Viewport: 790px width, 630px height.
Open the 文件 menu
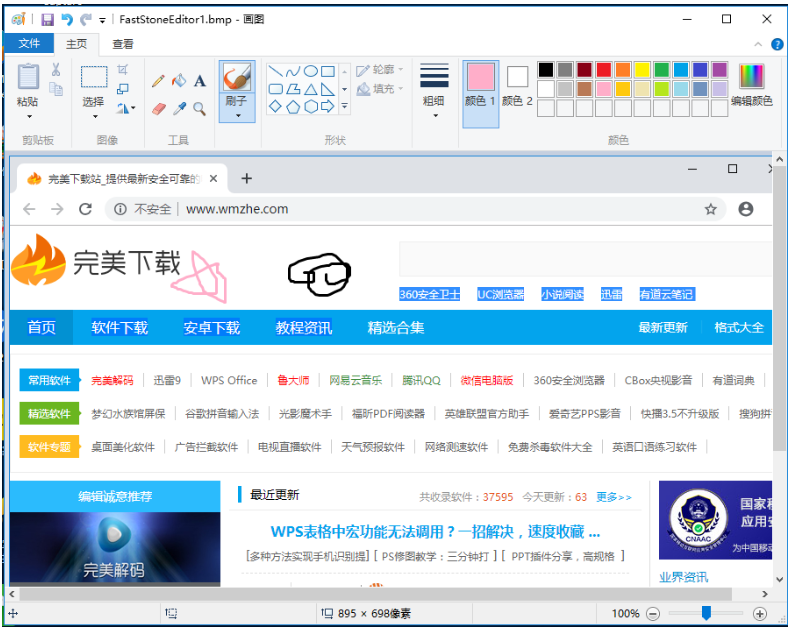29,44
